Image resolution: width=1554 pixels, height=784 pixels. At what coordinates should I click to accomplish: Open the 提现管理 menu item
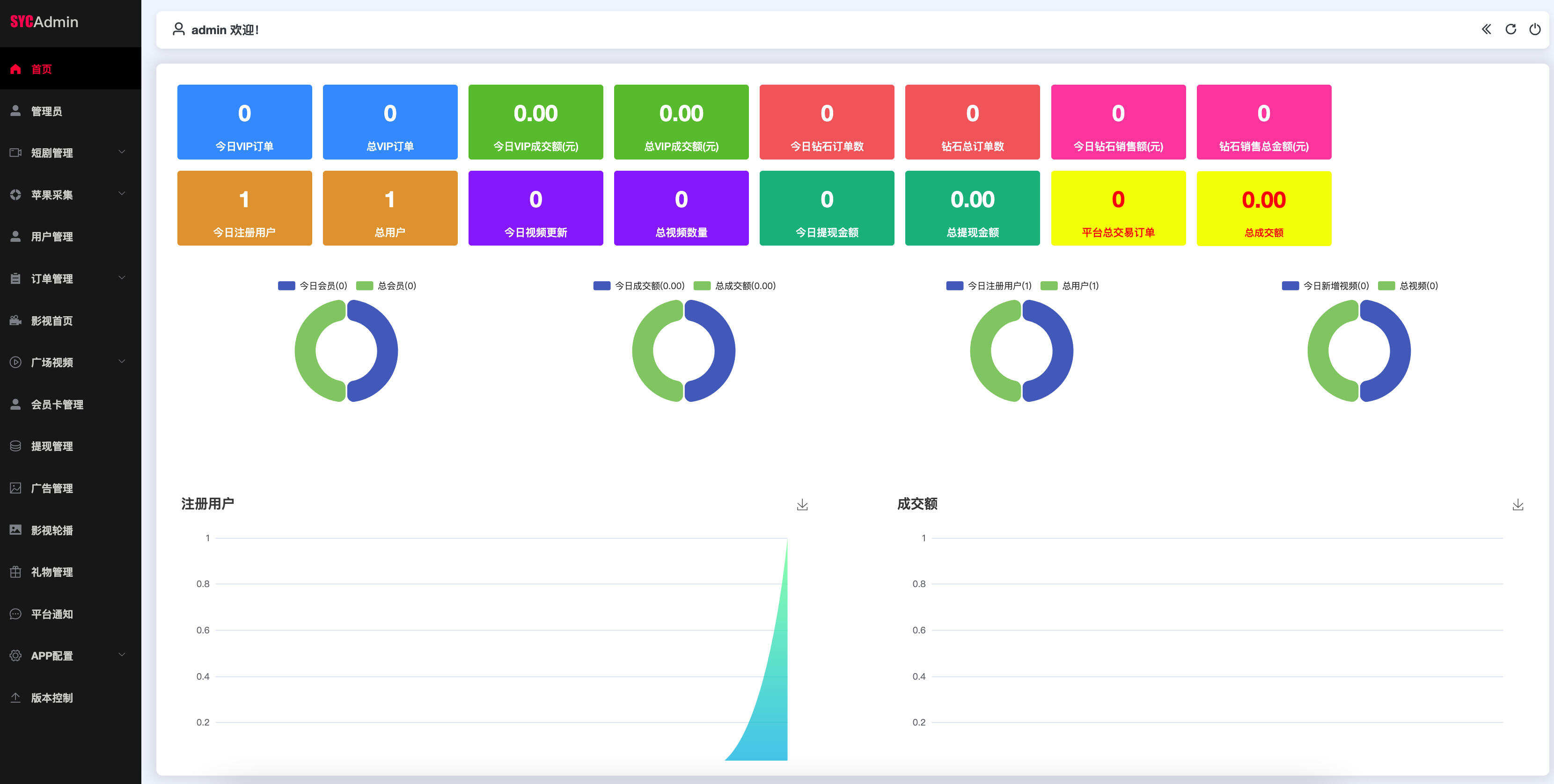tap(52, 446)
